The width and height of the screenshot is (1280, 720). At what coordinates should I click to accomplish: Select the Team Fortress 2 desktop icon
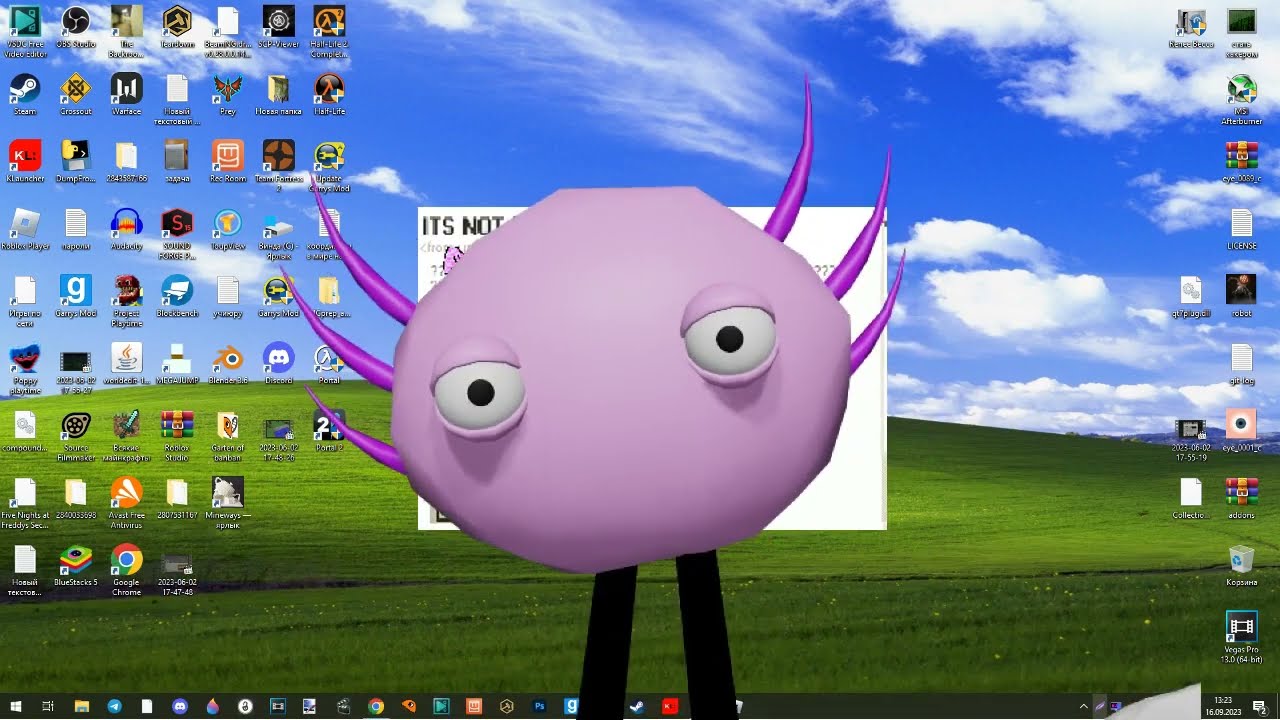pos(278,166)
